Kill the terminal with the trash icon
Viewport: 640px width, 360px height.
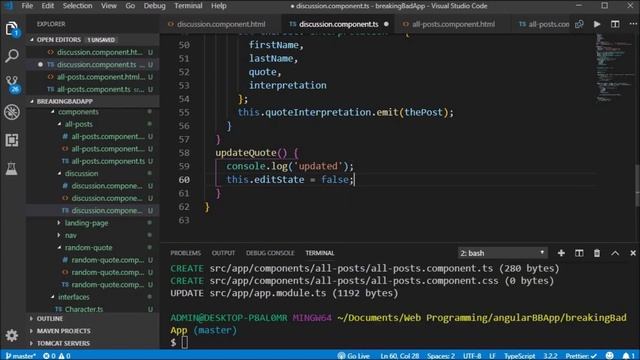click(x=597, y=253)
